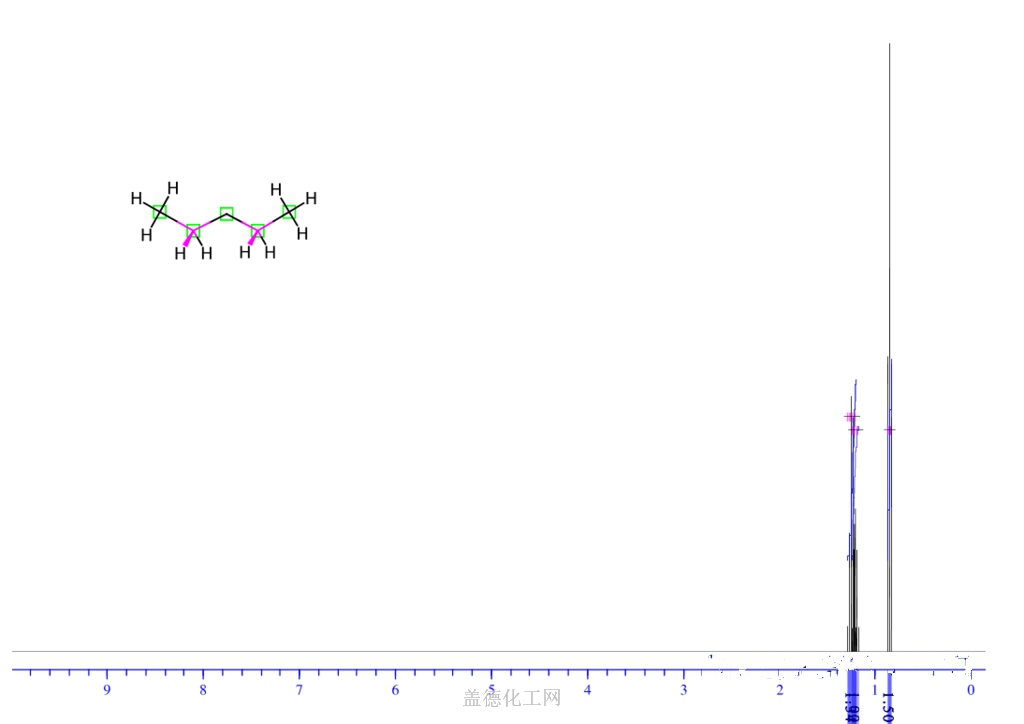The image size is (1024, 724).
Task: Click the tallest peak line near 0.85 ppm
Action: (x=889, y=200)
